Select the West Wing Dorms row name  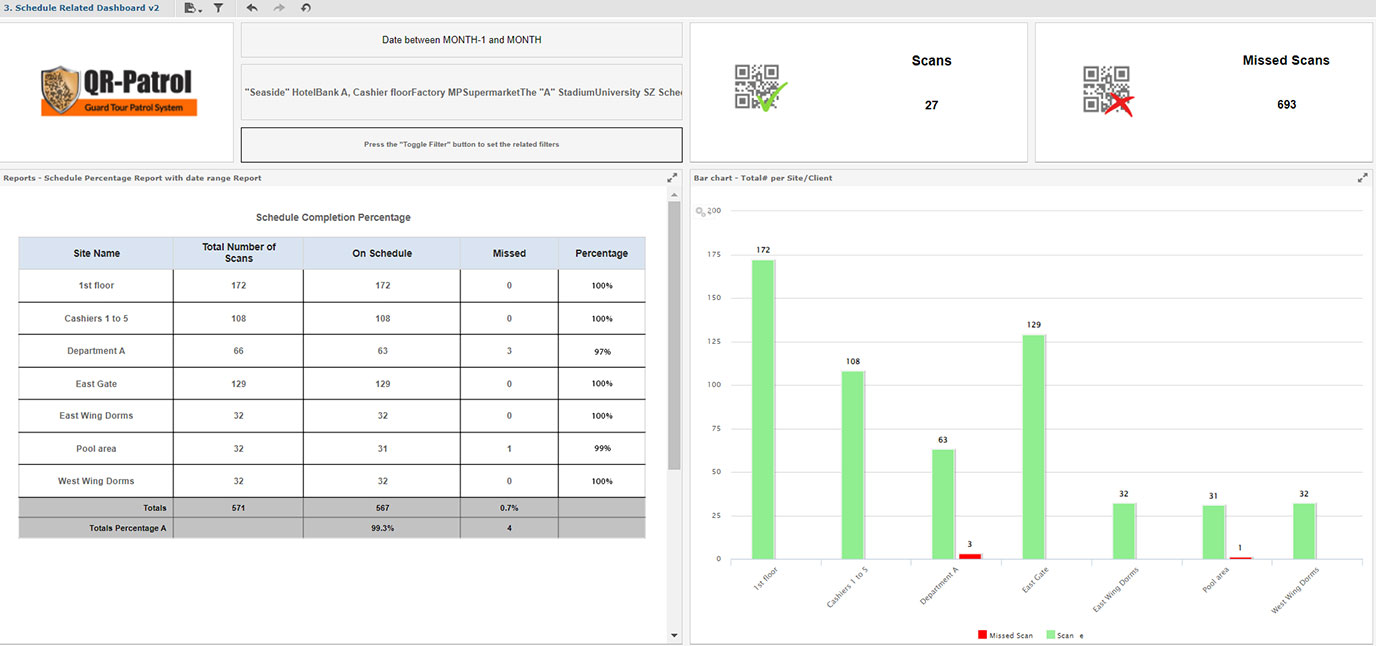96,481
